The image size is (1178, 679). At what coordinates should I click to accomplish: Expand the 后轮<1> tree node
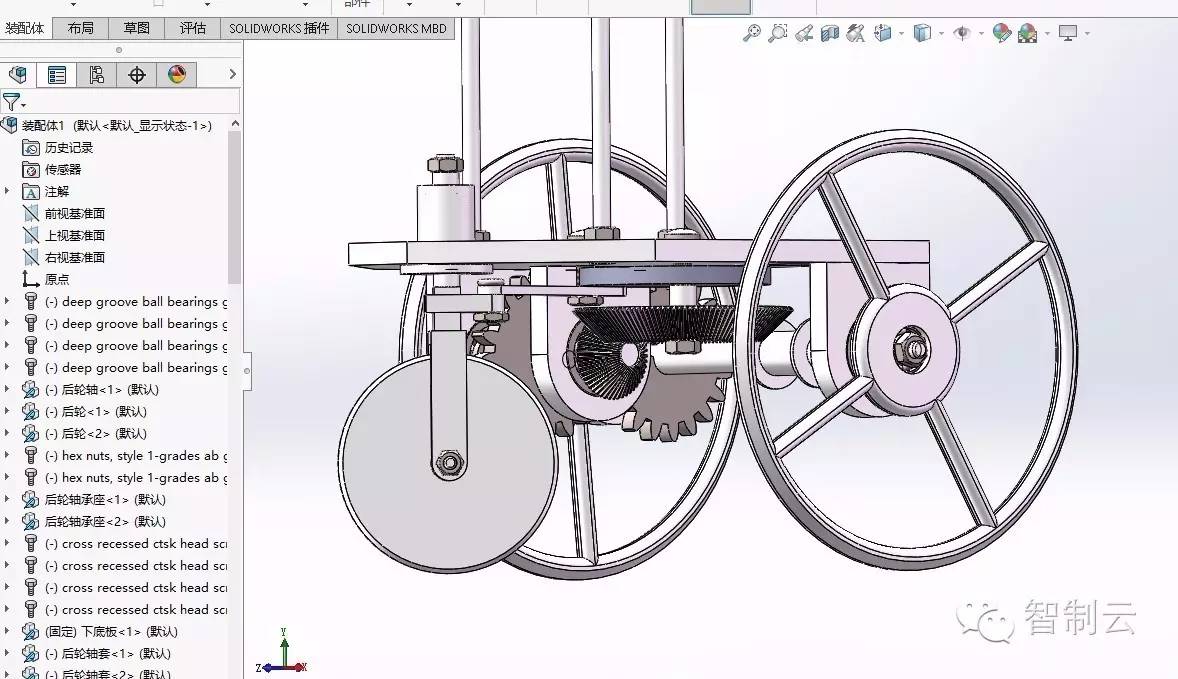click(x=8, y=411)
